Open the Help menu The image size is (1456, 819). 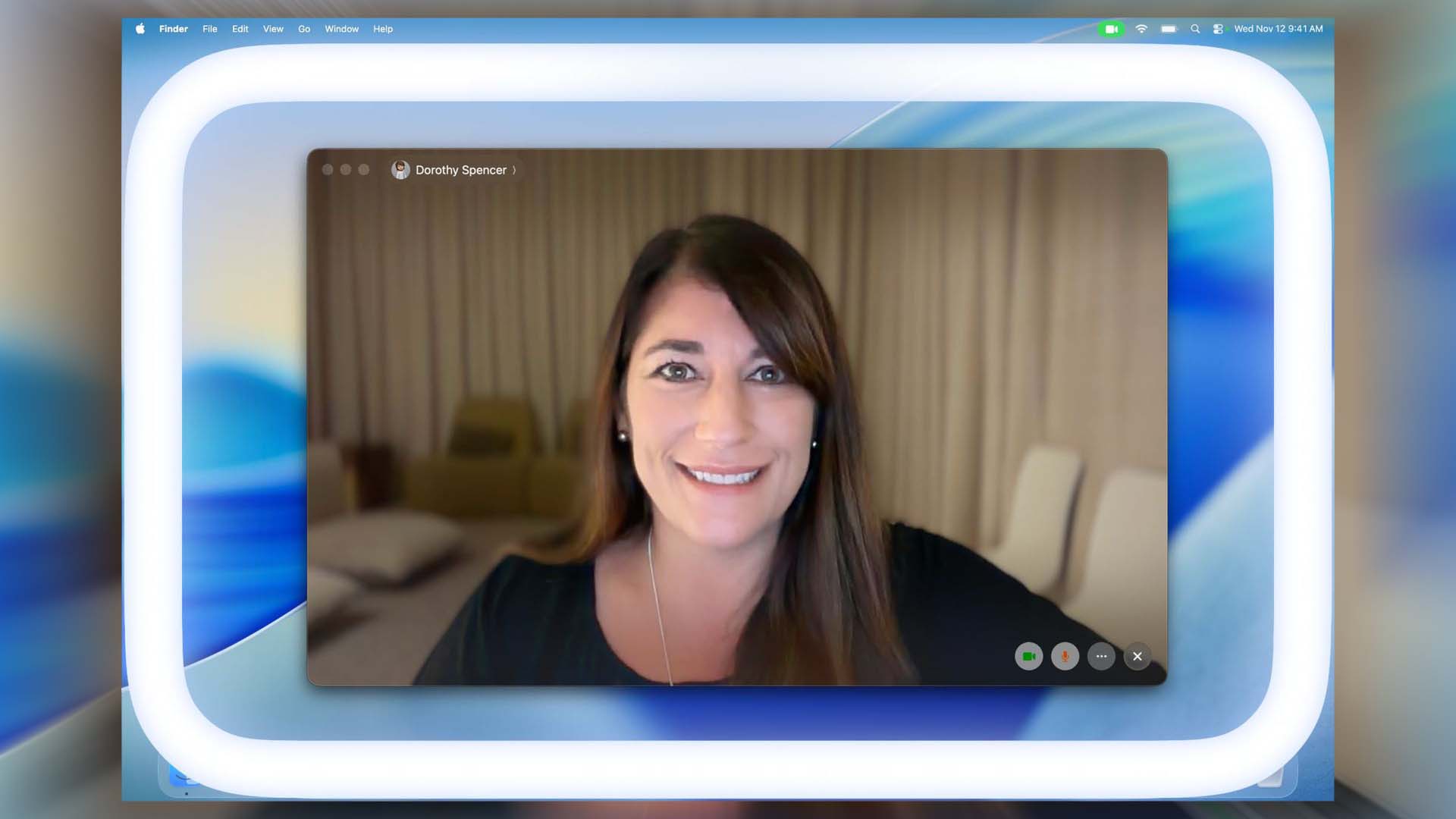pos(382,29)
